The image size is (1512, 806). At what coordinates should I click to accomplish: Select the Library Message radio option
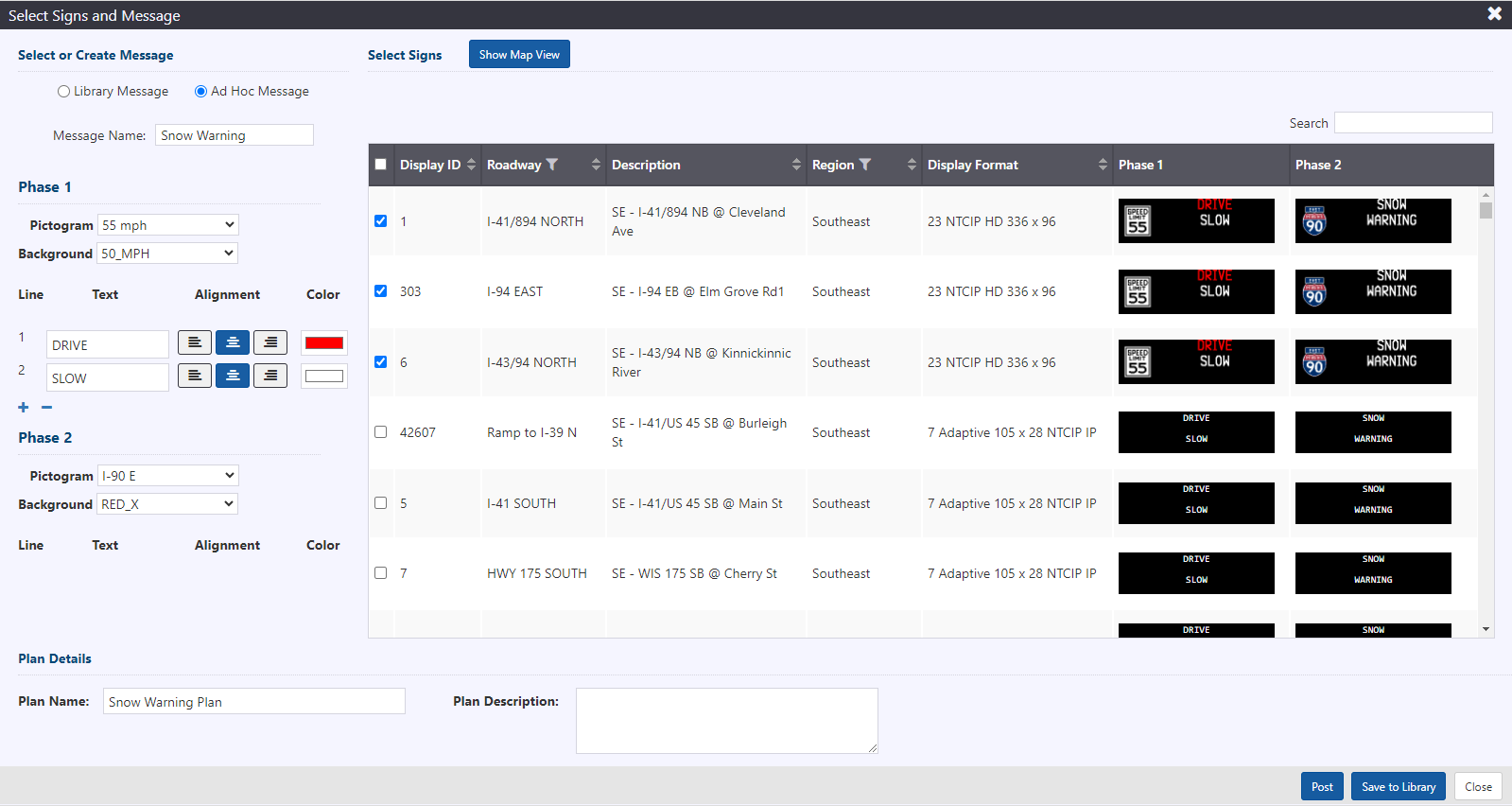pos(63,92)
